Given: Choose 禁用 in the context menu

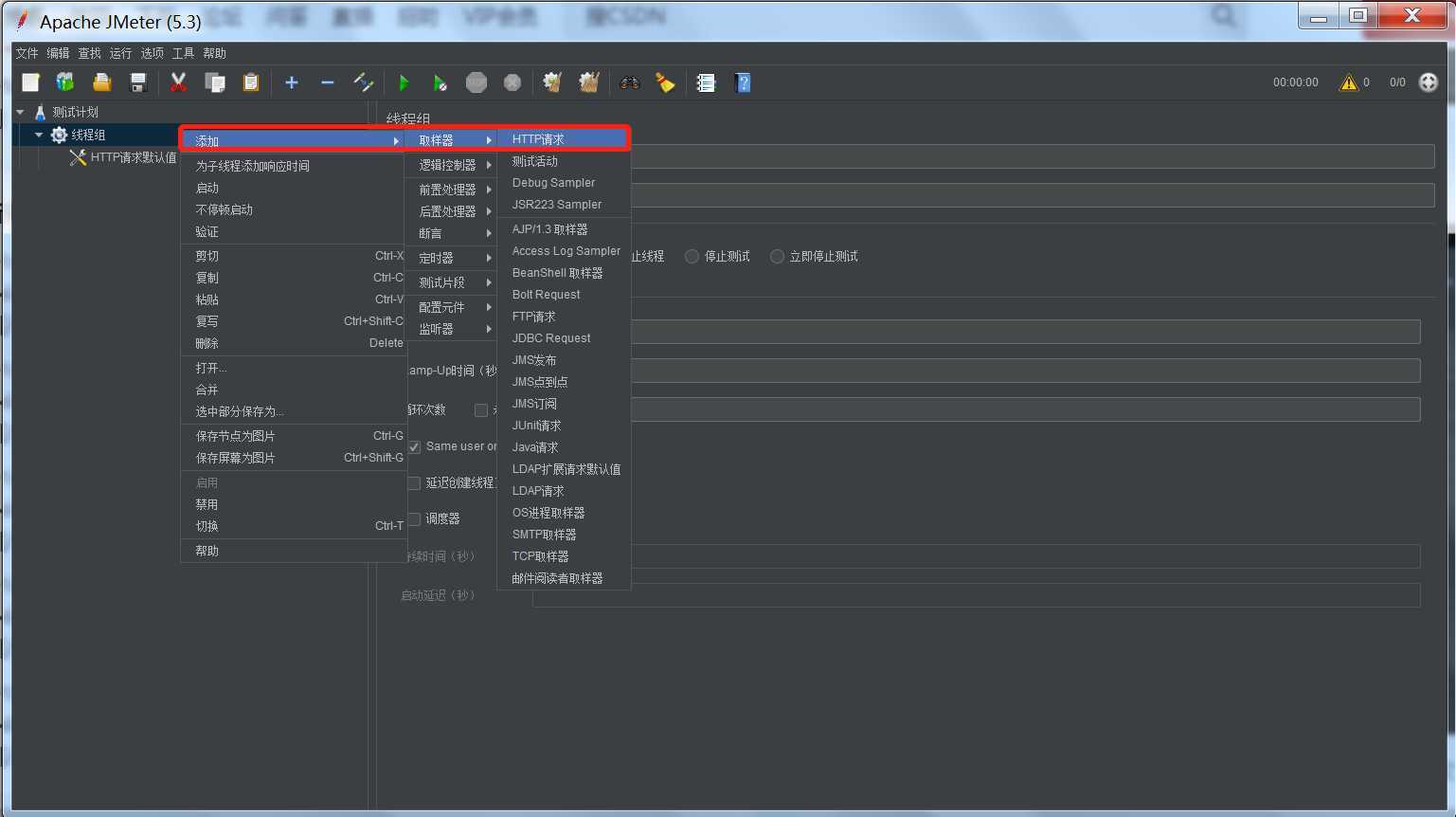Looking at the screenshot, I should [x=294, y=504].
